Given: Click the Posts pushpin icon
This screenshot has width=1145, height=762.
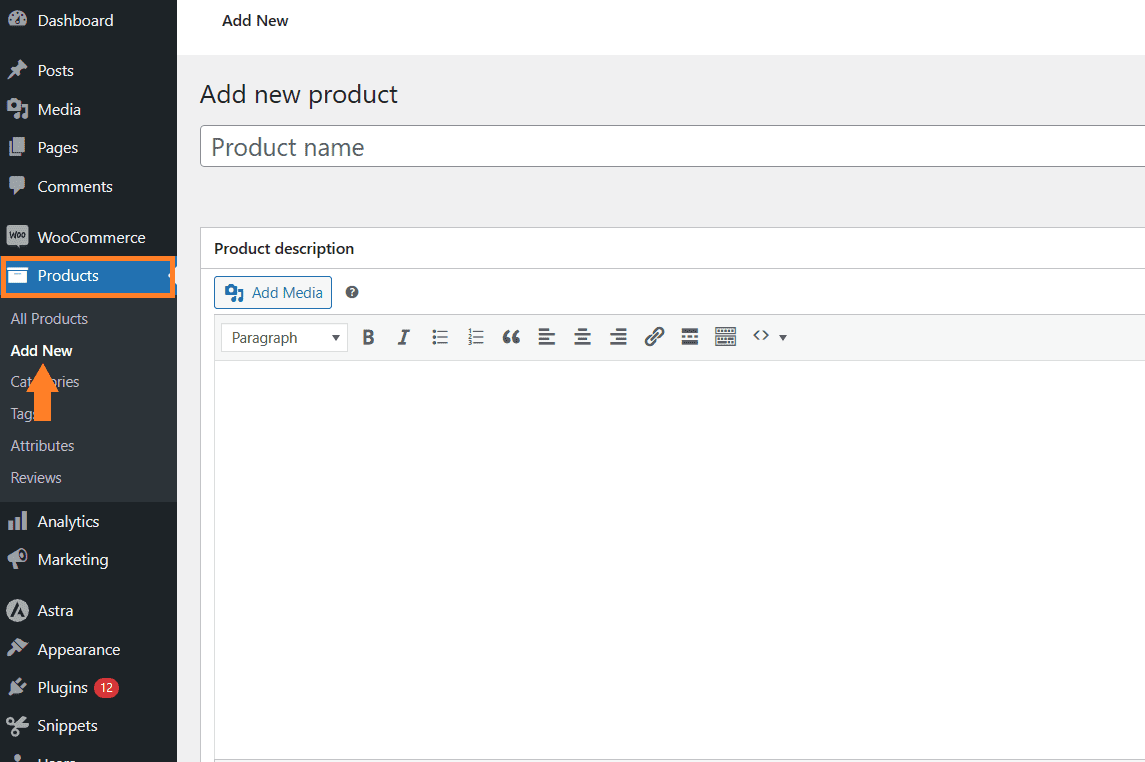Looking at the screenshot, I should (18, 70).
